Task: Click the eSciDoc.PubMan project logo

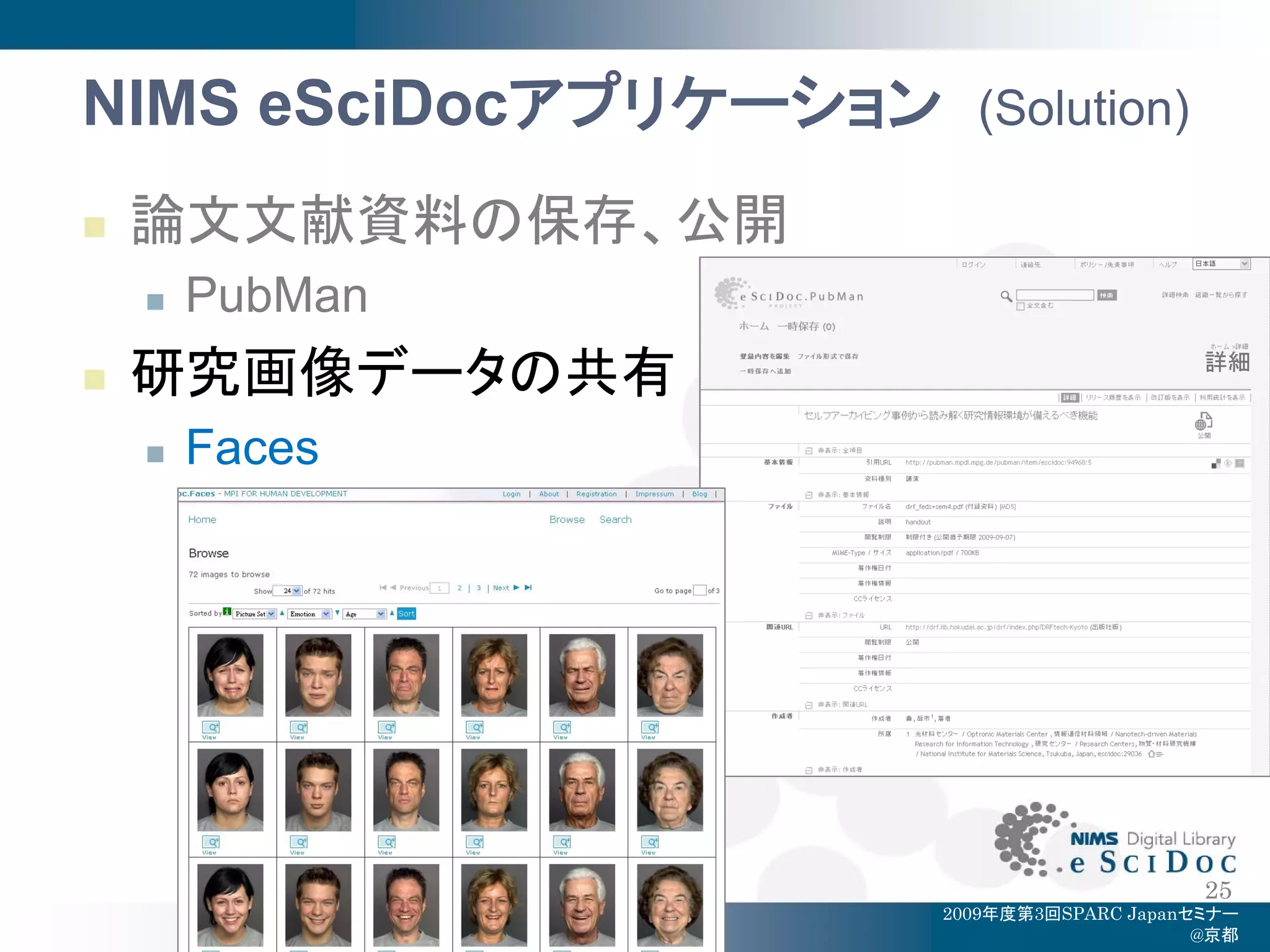Action: [x=789, y=294]
